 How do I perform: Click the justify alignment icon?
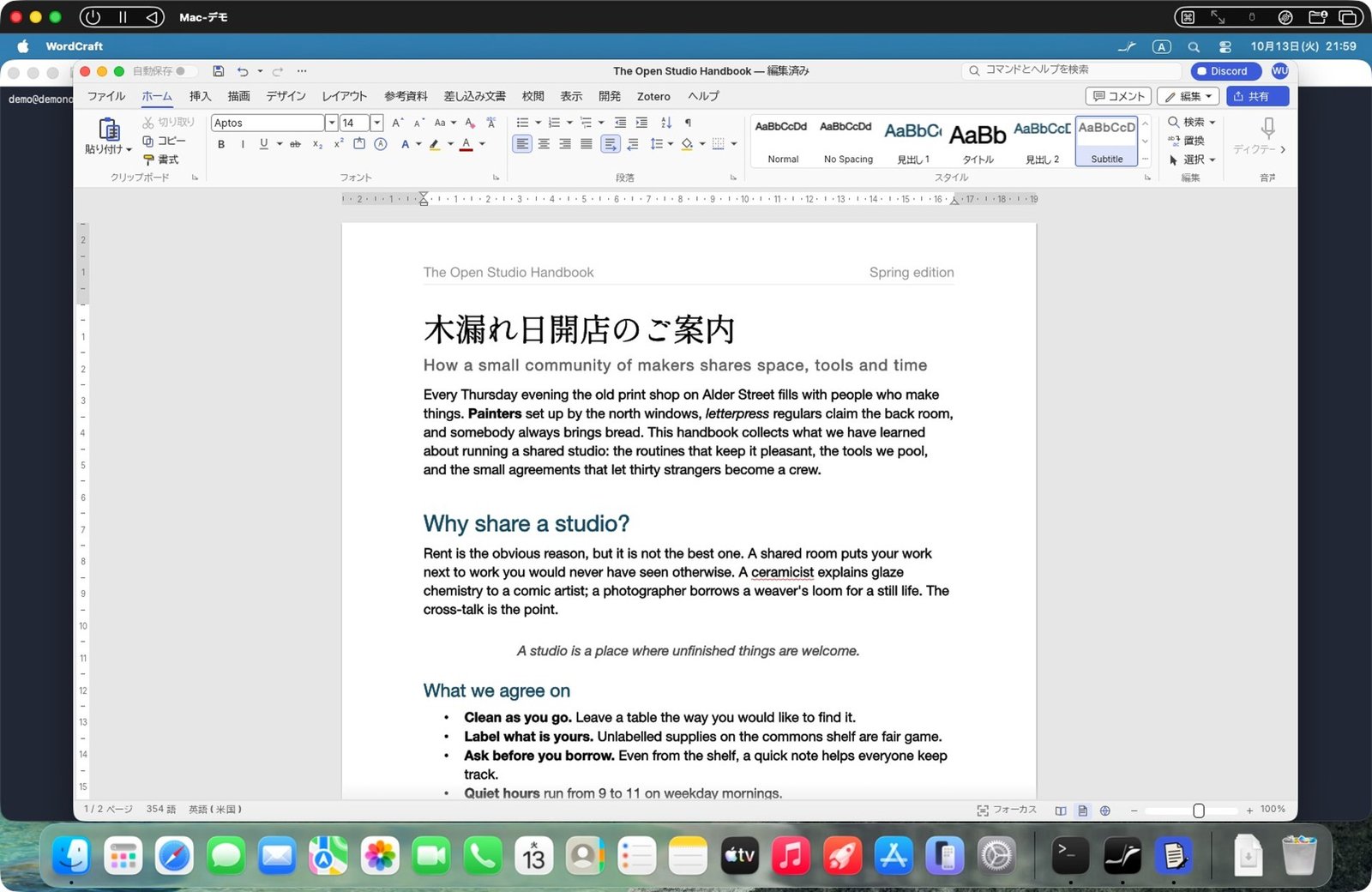(x=586, y=144)
